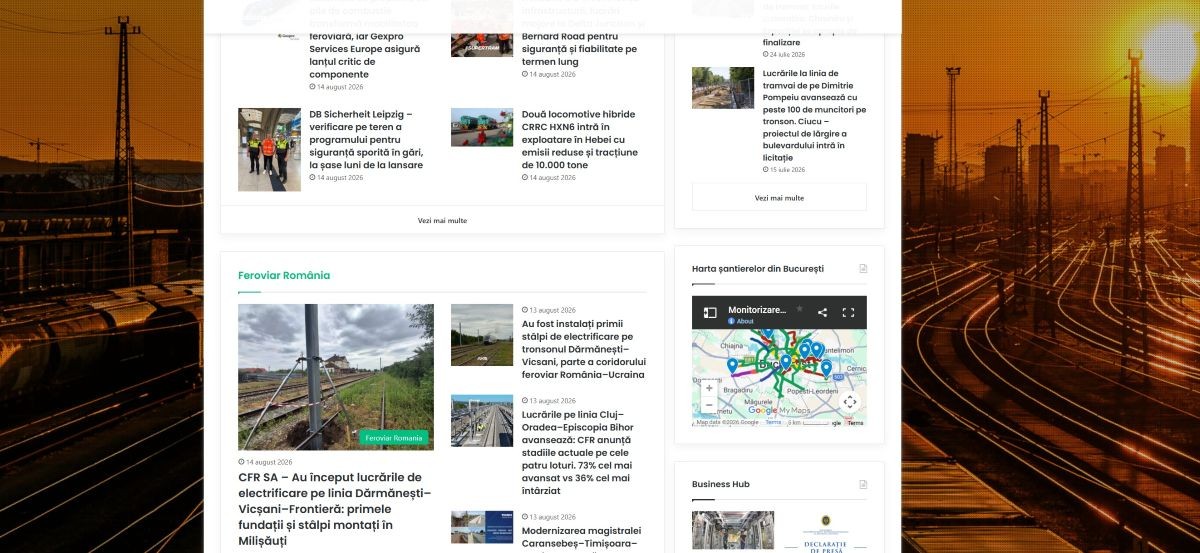Open CRRC HXN6 hybrid locomotives thumbnail

point(482,128)
